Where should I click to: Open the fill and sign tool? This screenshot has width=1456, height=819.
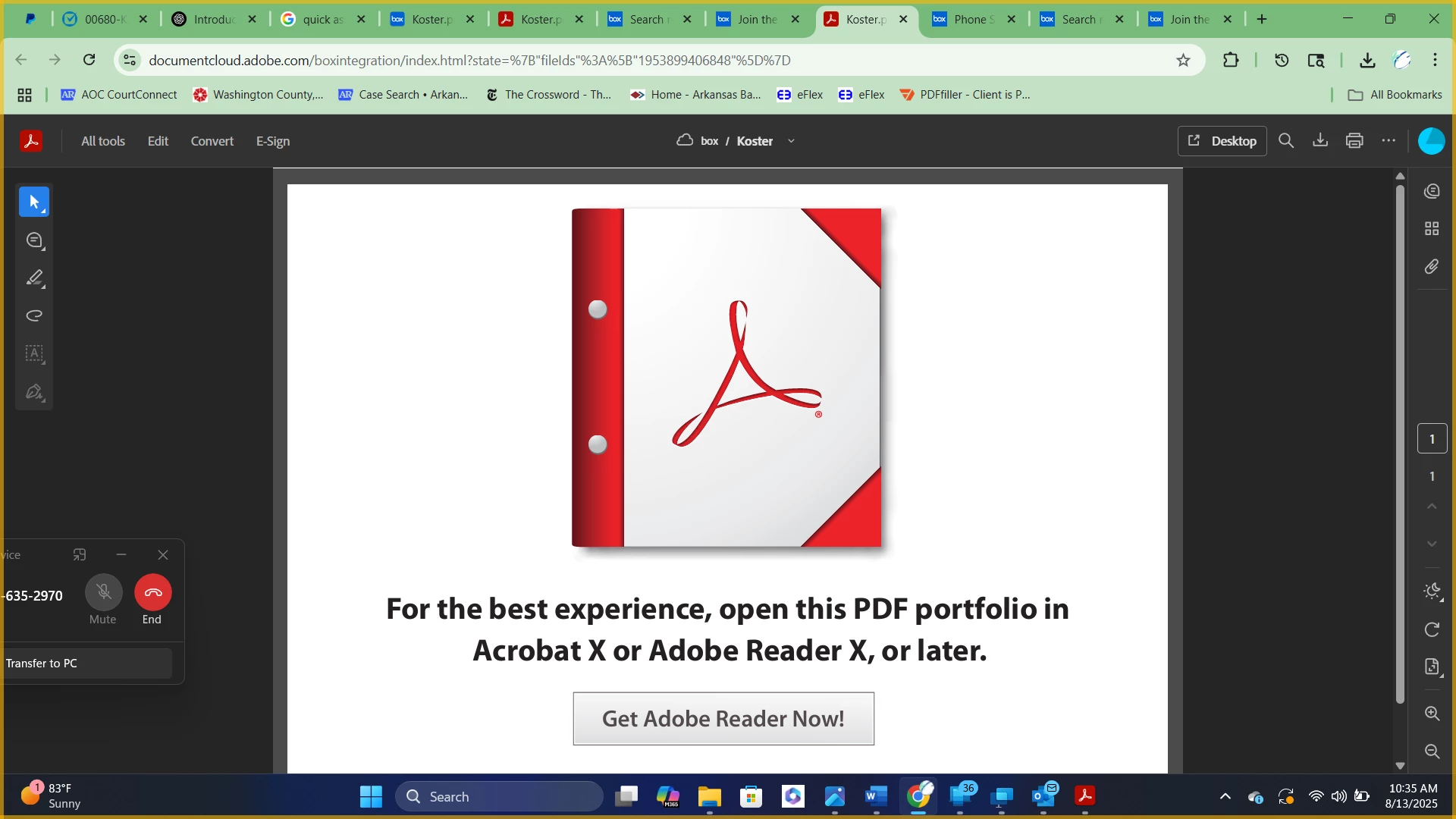coord(34,392)
